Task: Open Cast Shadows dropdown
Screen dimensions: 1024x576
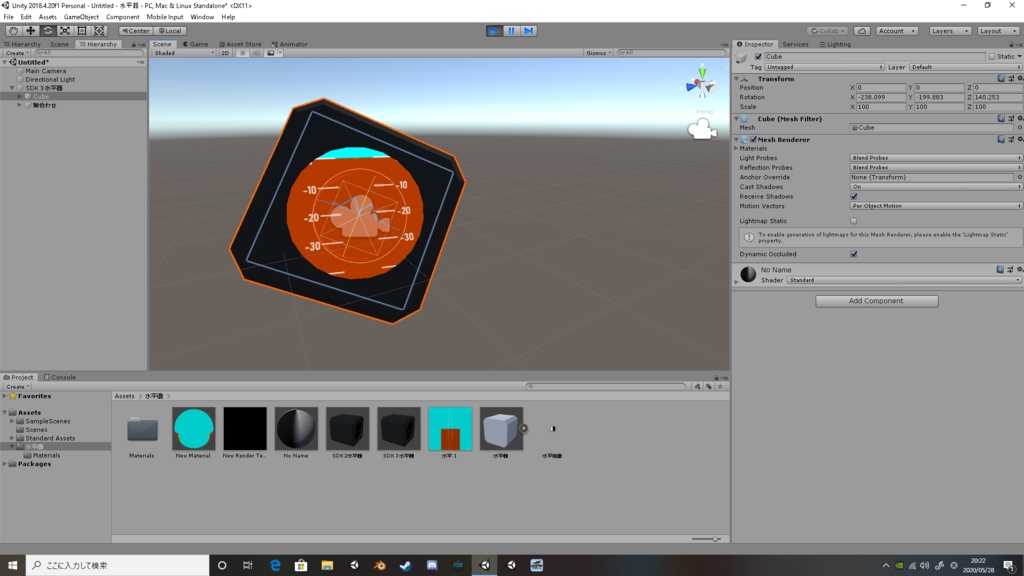Action: (x=935, y=187)
